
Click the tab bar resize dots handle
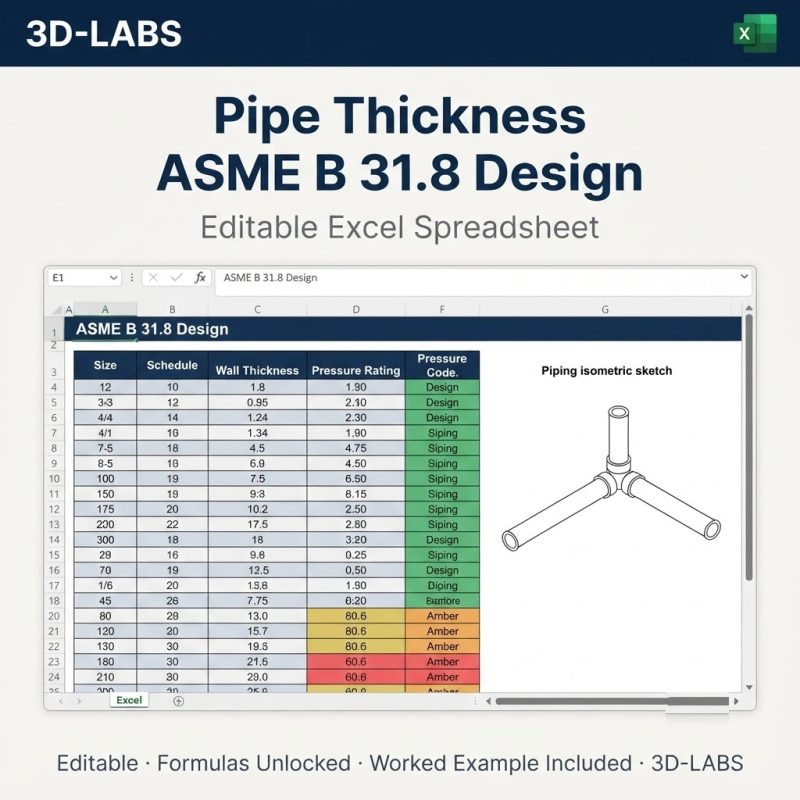click(x=474, y=701)
